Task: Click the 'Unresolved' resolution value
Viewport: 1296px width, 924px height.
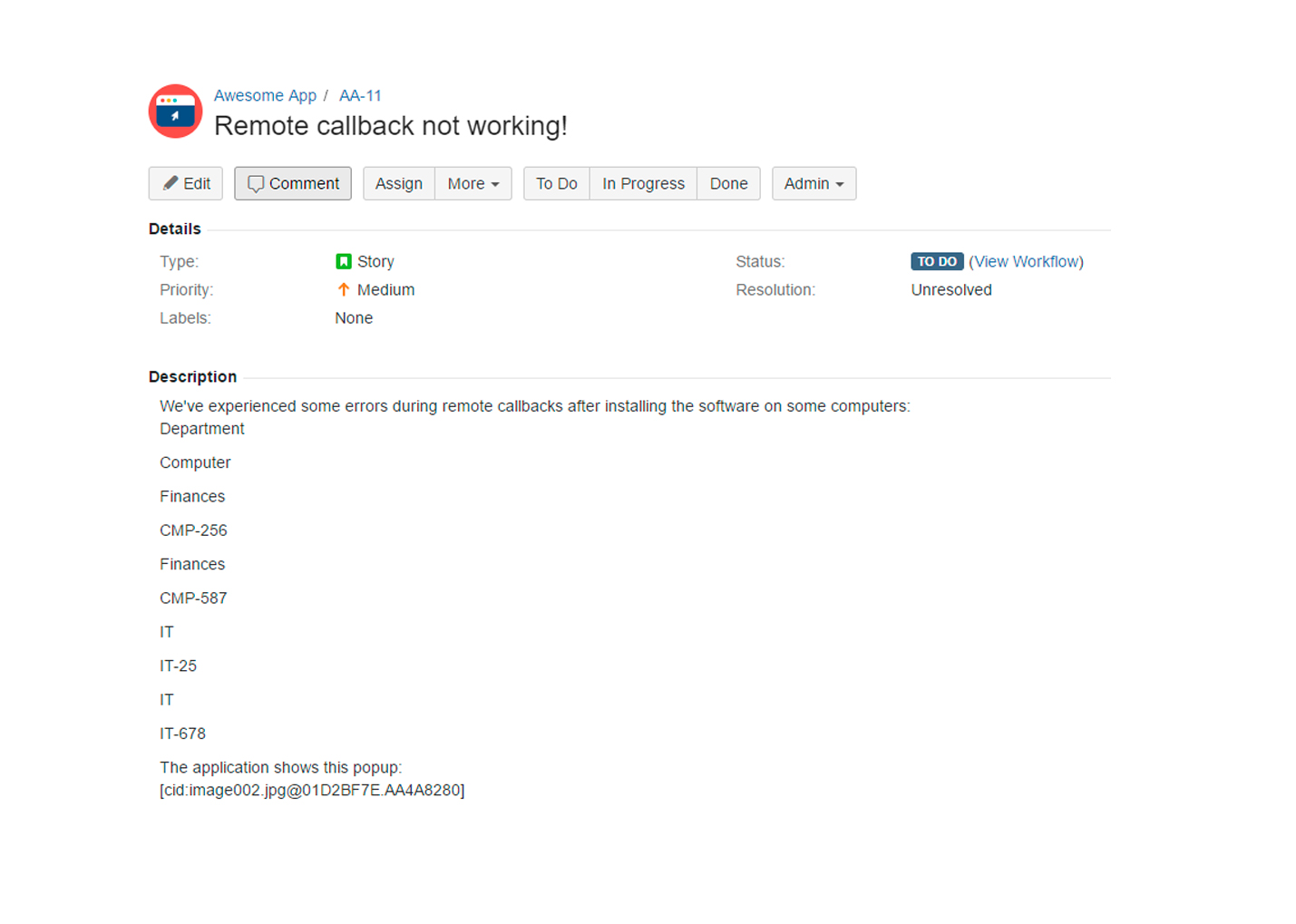Action: pos(951,290)
